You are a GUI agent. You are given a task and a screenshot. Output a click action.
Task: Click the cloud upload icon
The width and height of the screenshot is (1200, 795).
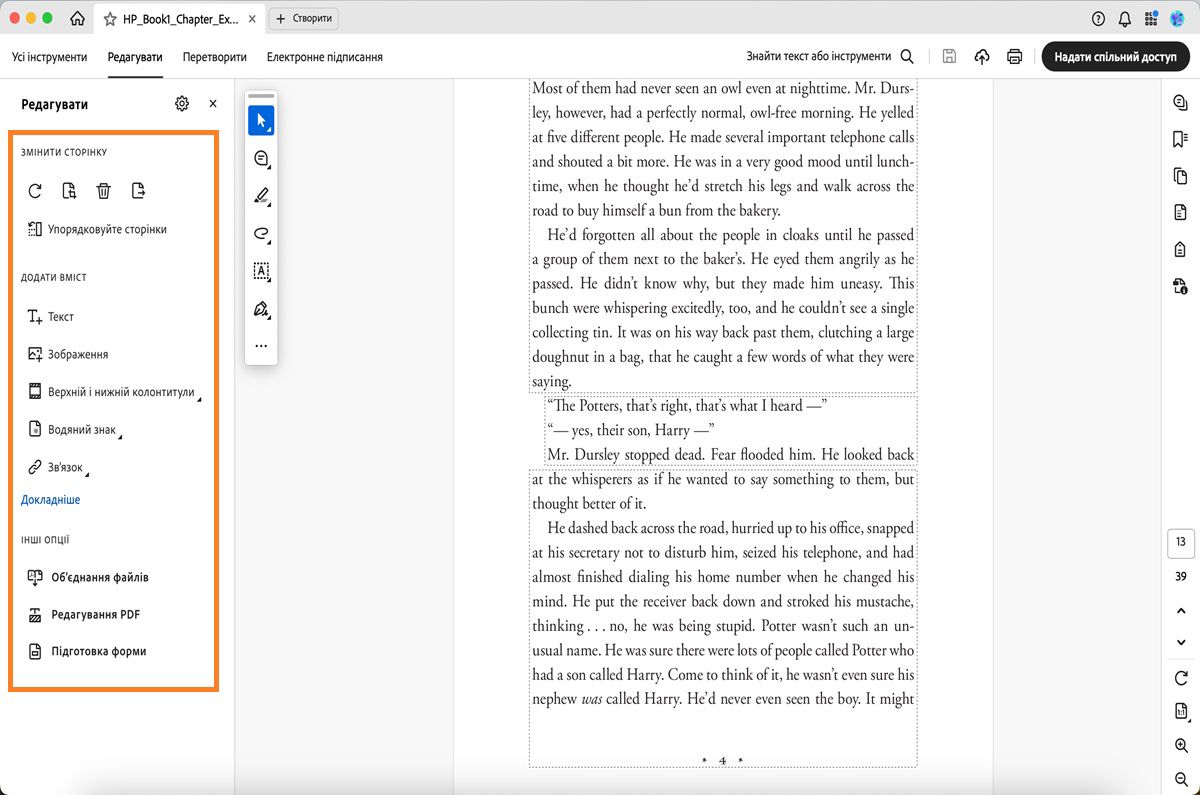[x=982, y=57]
